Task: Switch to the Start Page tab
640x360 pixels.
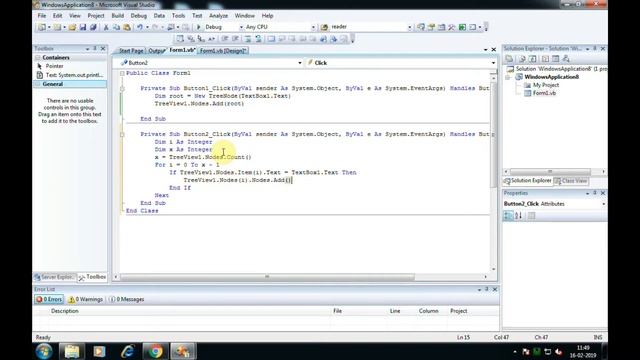Action: point(131,51)
